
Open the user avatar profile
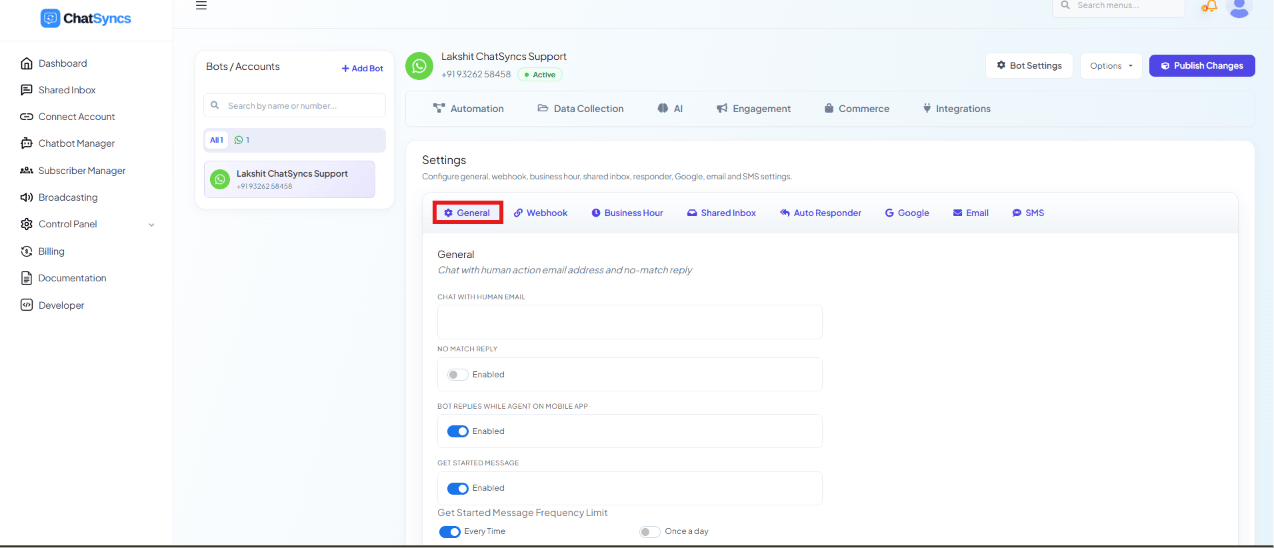(x=1240, y=7)
